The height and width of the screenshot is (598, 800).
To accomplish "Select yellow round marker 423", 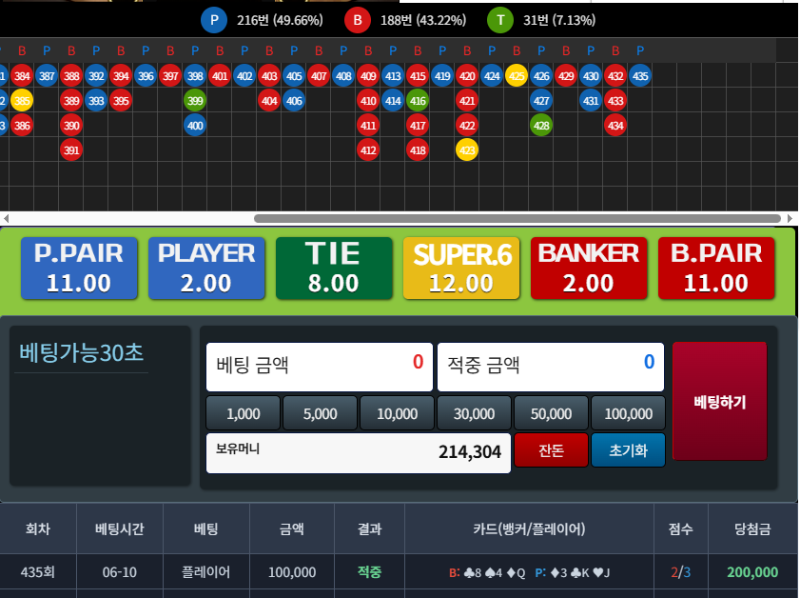I will [467, 151].
